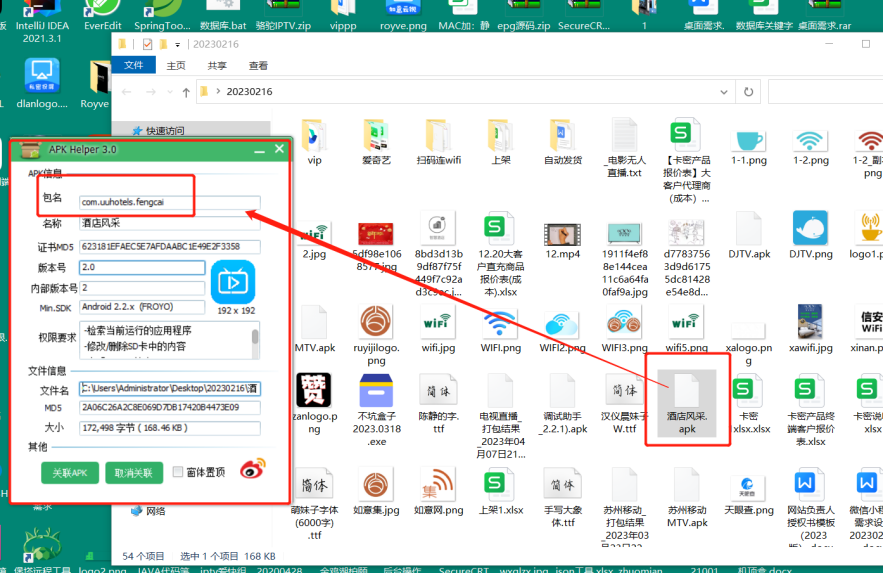Click the 大小 file size field

point(170,428)
